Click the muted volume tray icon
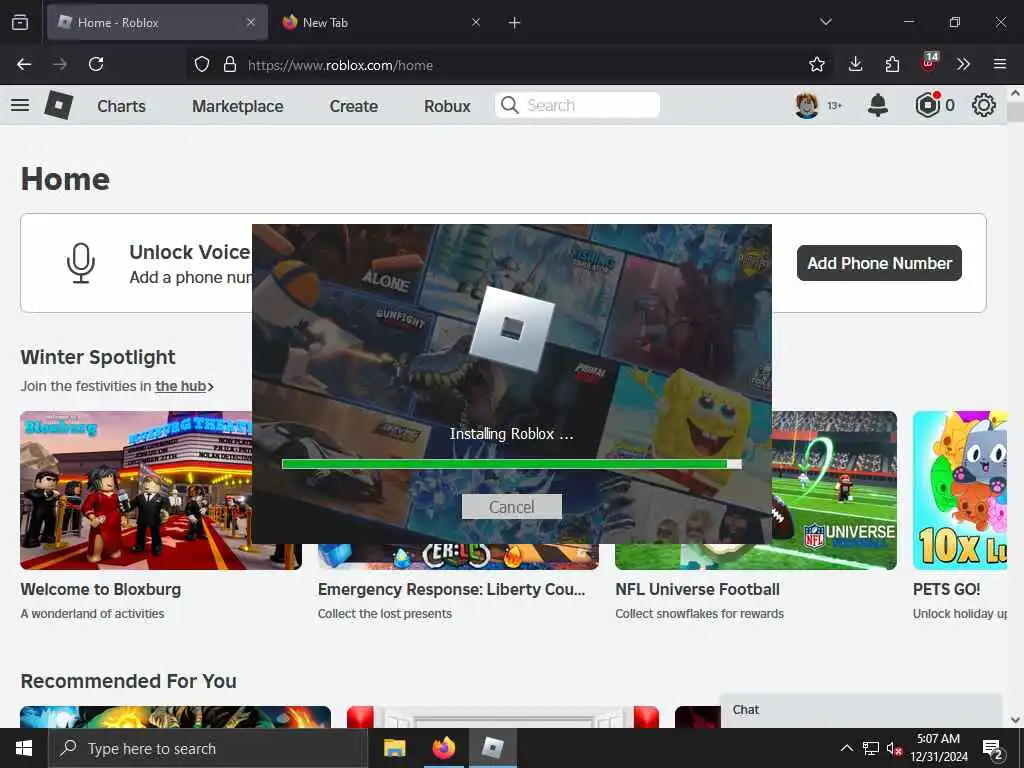1024x768 pixels. click(x=894, y=748)
